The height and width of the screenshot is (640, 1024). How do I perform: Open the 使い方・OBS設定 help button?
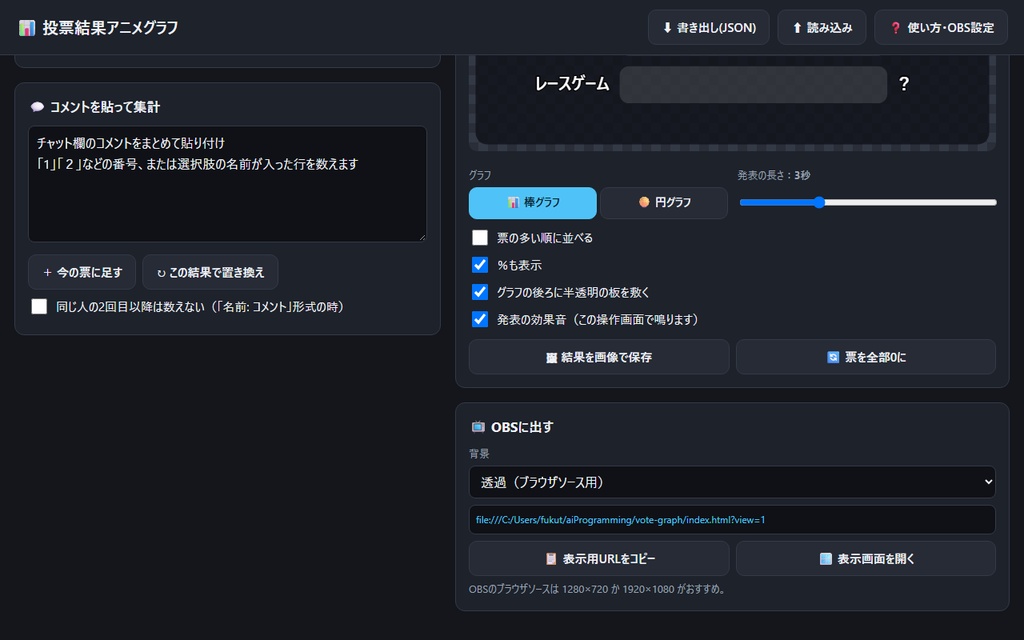(x=941, y=27)
